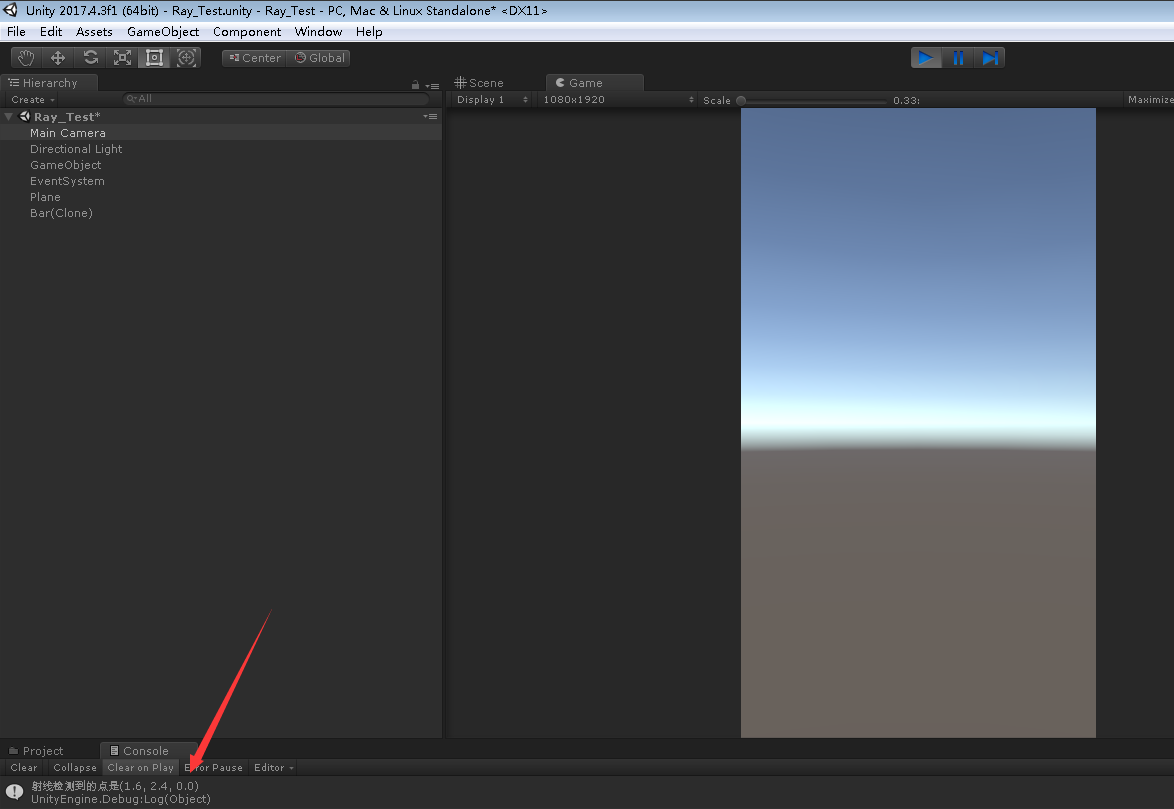1174x809 pixels.
Task: Select Main Camera in Hierarchy
Action: pos(221,132)
